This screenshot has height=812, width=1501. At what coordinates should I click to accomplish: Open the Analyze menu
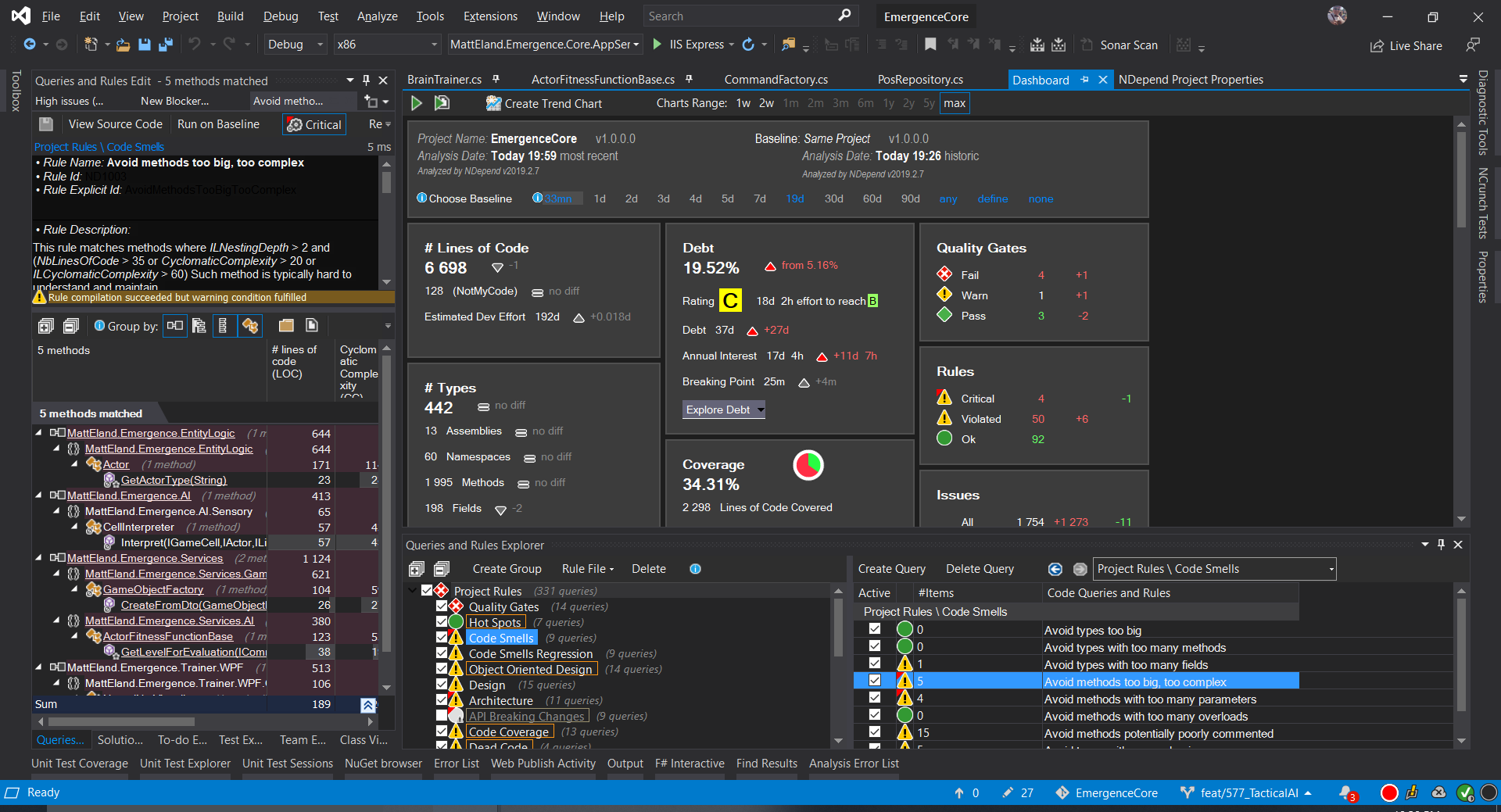pos(377,16)
